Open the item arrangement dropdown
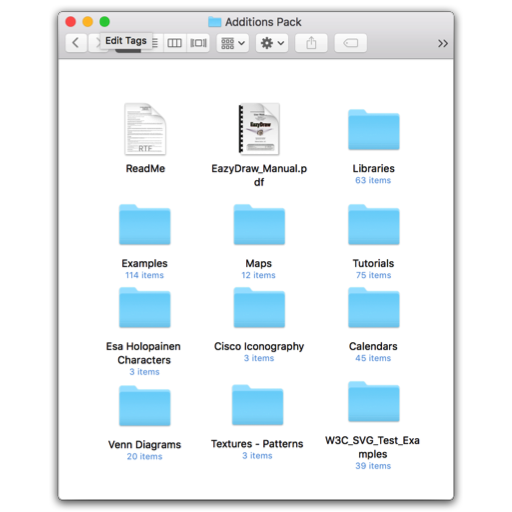 tap(233, 43)
